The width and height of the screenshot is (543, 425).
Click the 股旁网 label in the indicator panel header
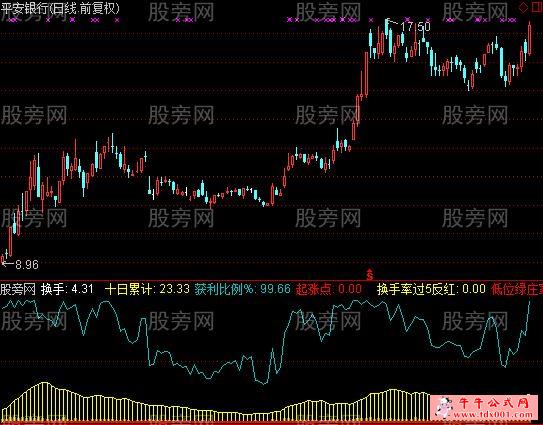[x=18, y=289]
